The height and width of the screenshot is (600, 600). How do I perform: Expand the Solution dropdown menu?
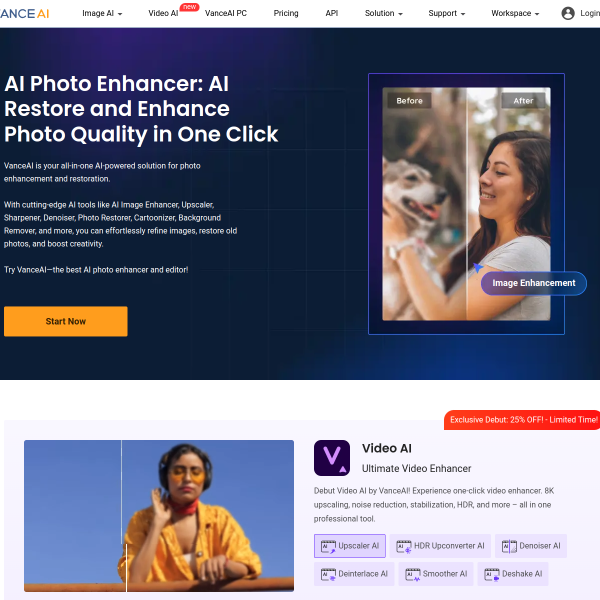click(383, 13)
